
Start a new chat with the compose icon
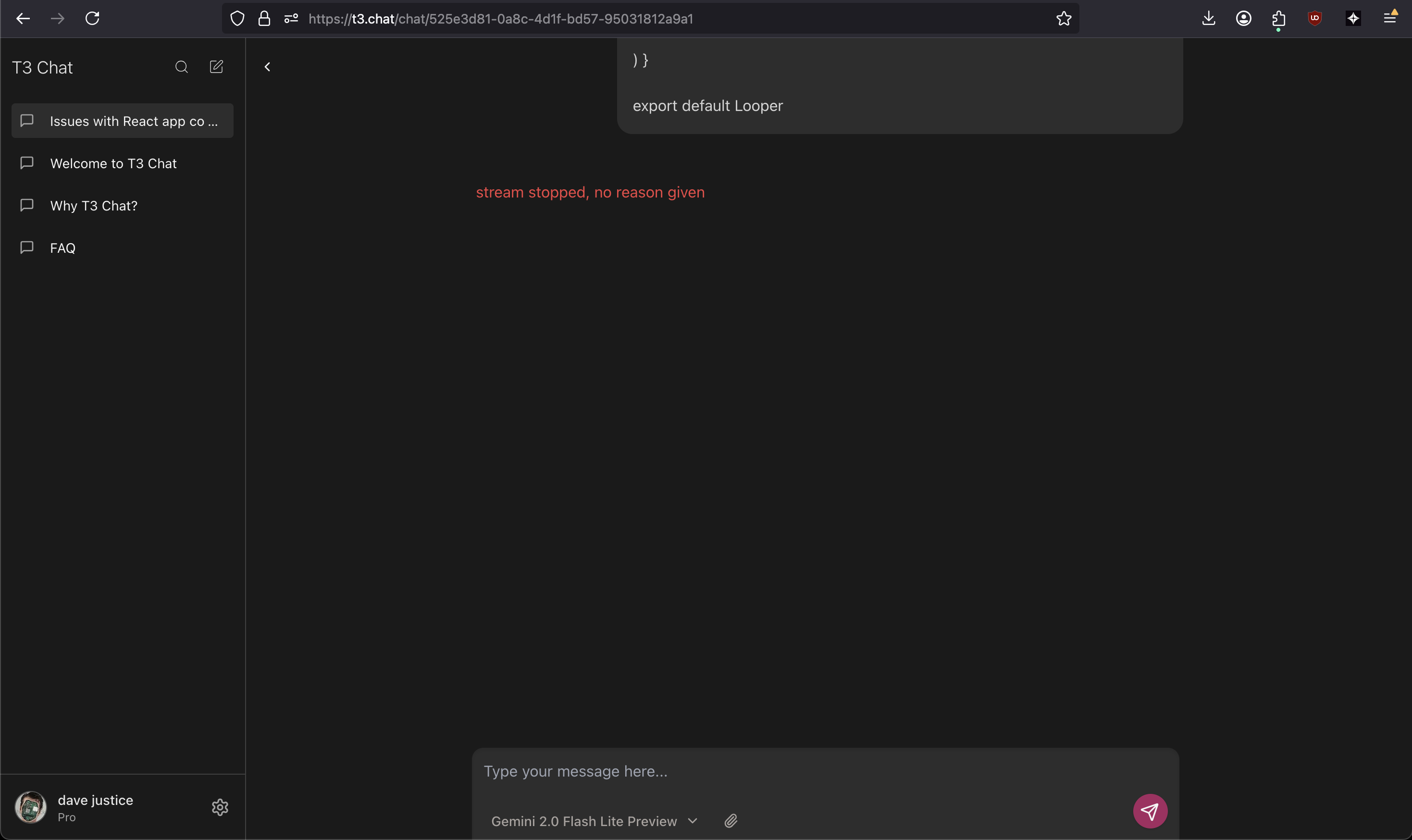[x=216, y=67]
